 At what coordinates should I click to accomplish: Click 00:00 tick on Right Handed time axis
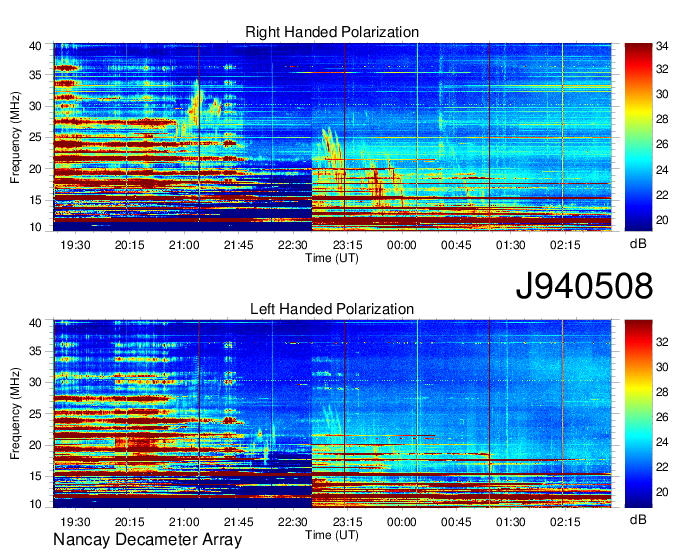(x=402, y=245)
